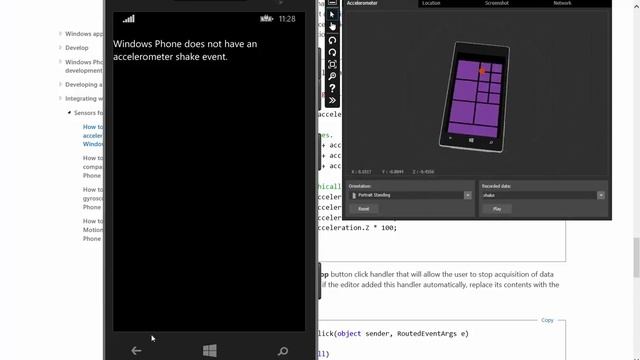Switch to the Location tab
This screenshot has height=360, width=640.
click(431, 3)
